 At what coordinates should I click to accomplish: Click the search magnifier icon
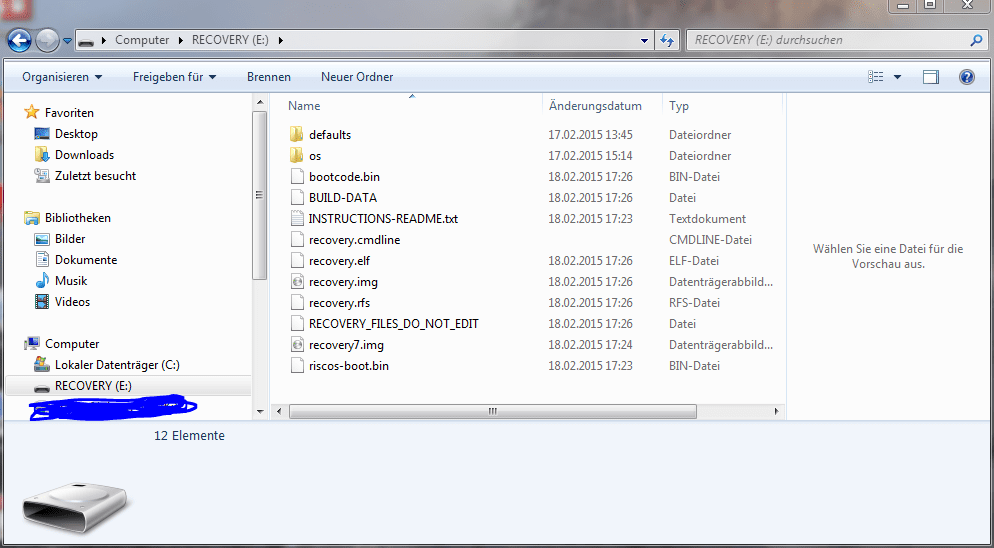click(x=976, y=40)
